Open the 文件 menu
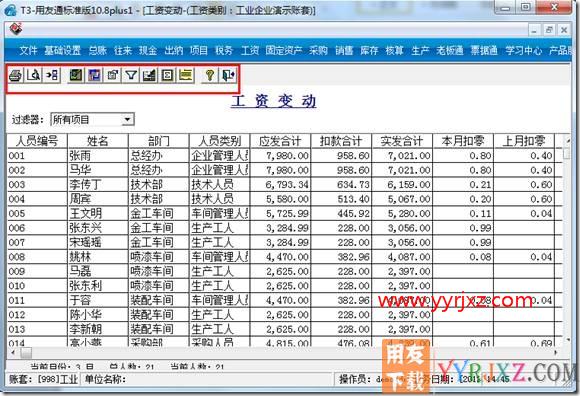The image size is (580, 396). pos(28,50)
